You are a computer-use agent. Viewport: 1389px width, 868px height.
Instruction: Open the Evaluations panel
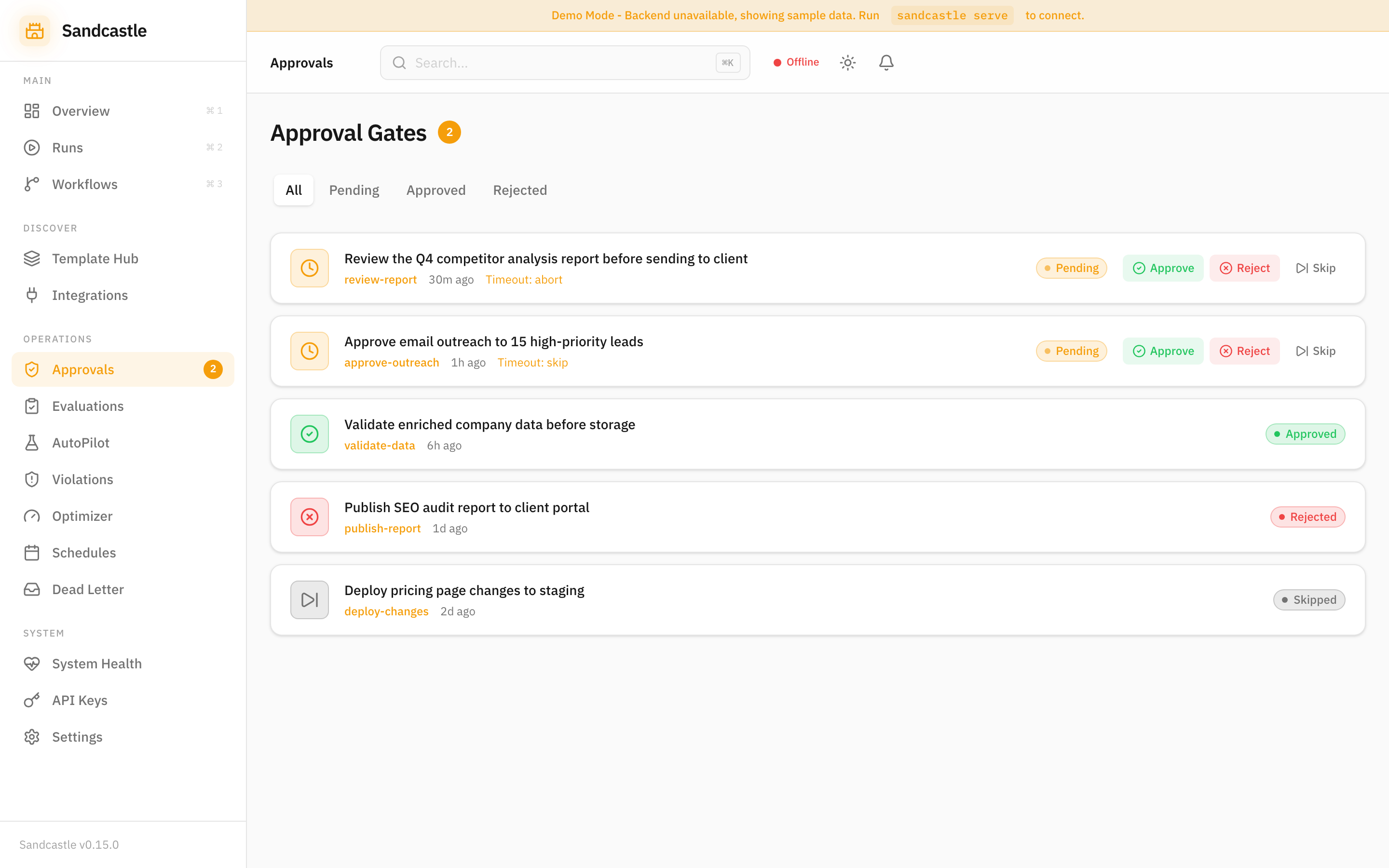tap(87, 406)
